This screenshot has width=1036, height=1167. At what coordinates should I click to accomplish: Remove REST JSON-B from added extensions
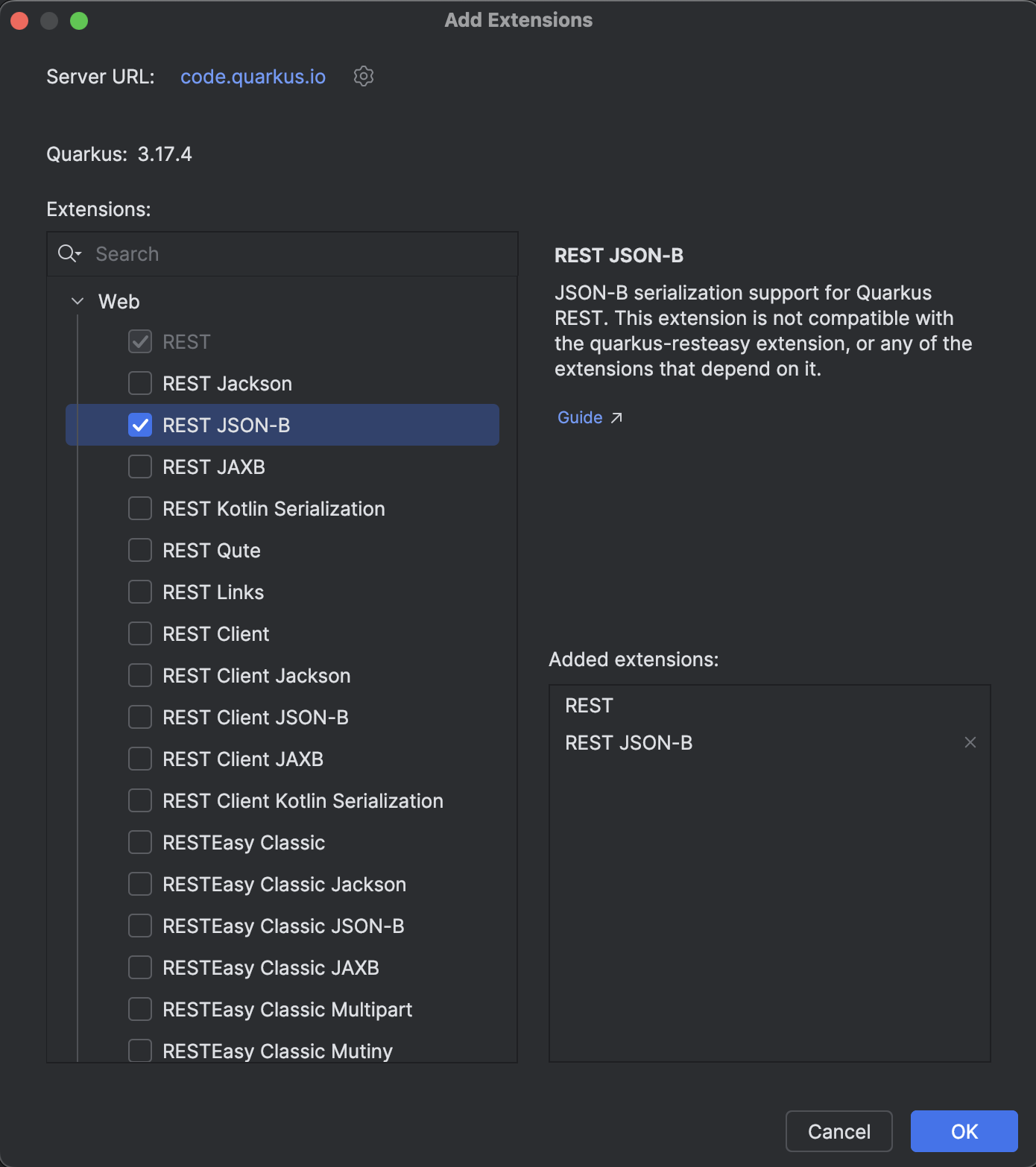click(970, 742)
